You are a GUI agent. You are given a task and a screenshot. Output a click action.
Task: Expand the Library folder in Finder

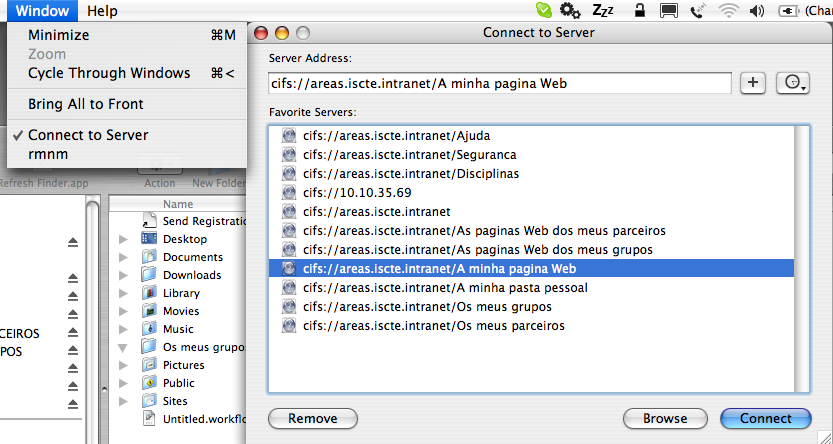point(123,294)
